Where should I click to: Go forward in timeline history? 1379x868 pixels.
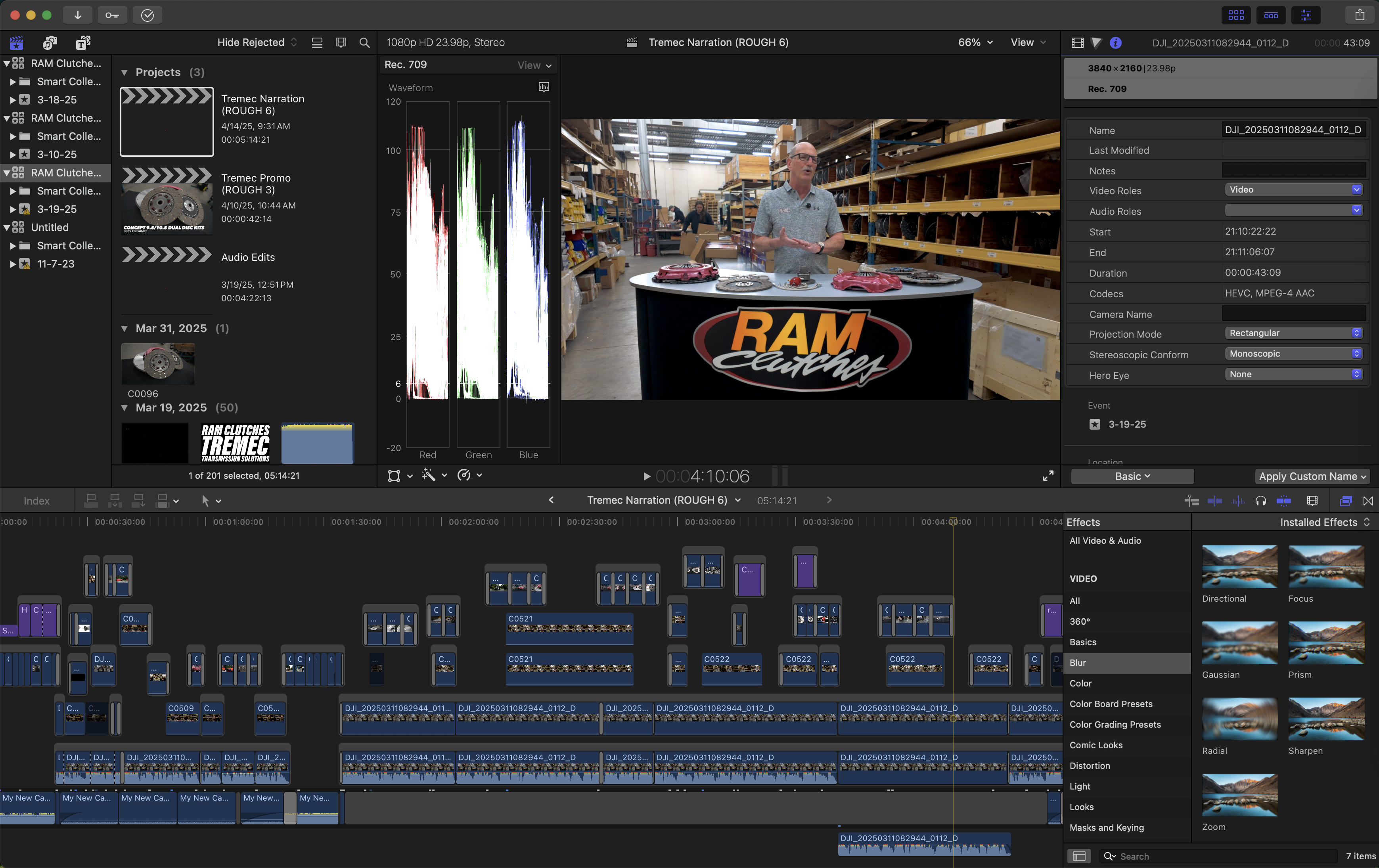(829, 501)
